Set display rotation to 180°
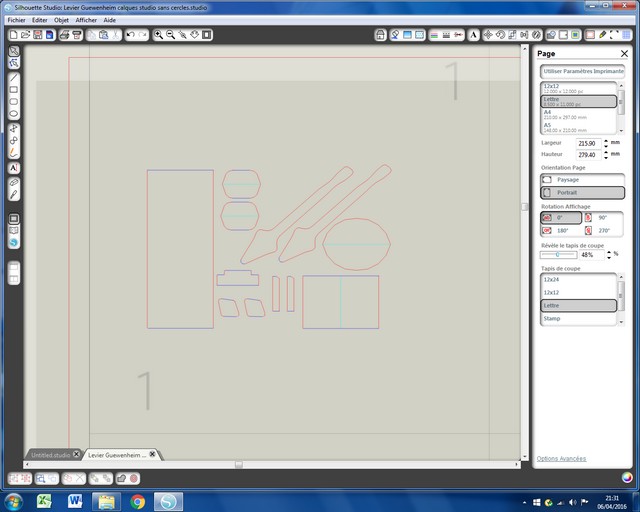The image size is (640, 512). coord(560,230)
